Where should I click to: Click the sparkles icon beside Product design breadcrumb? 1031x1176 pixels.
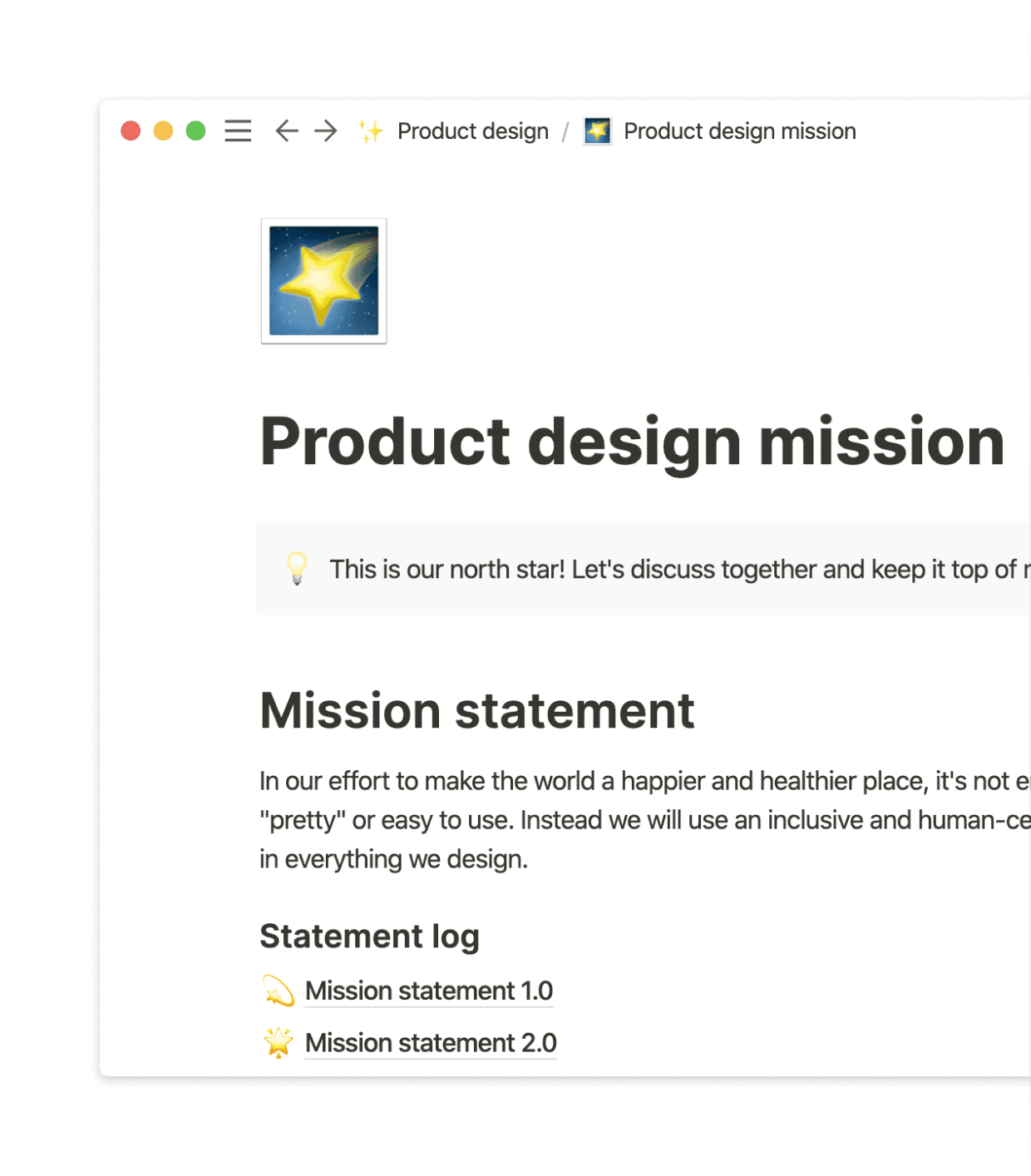click(370, 131)
